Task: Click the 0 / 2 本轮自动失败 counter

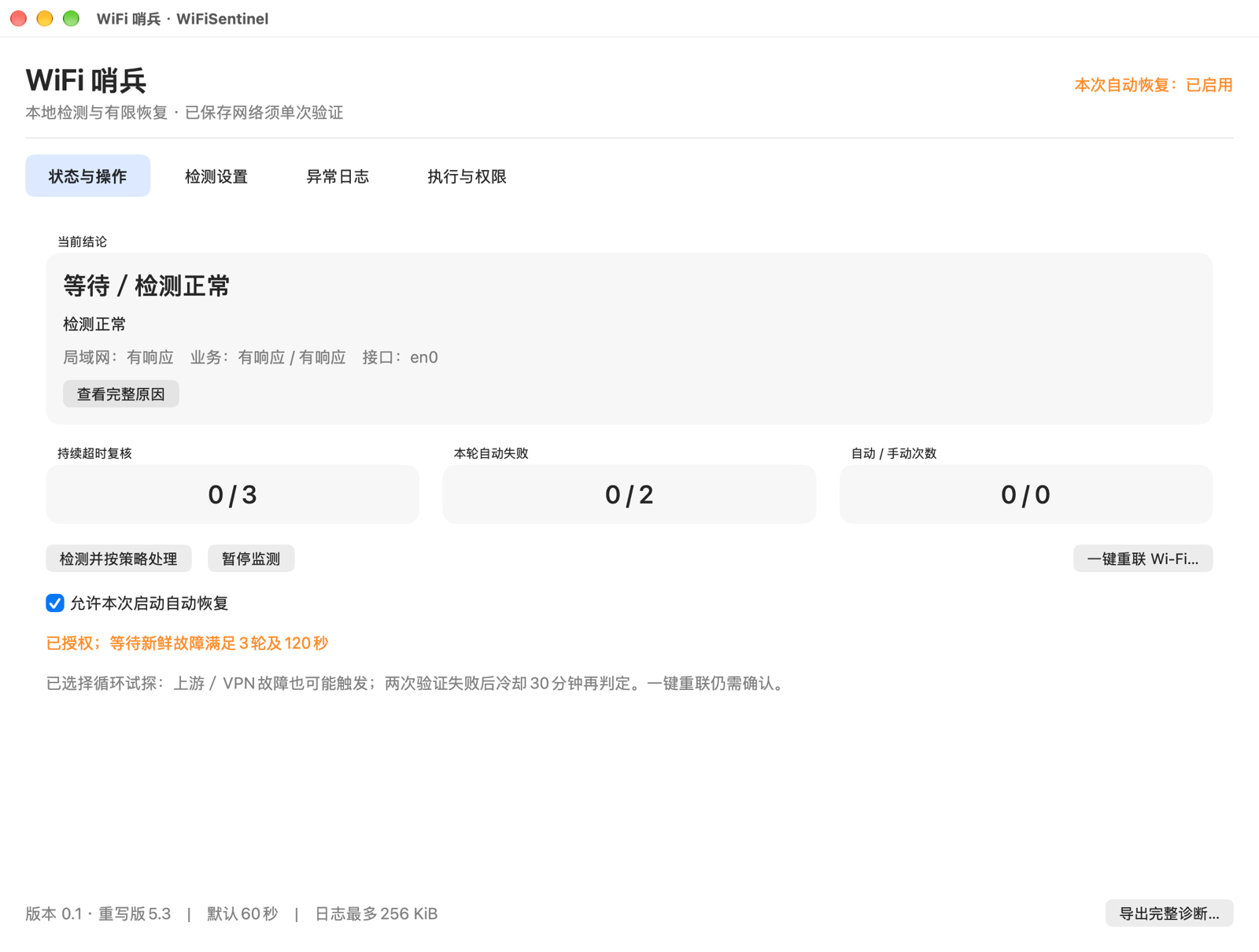Action: [x=629, y=494]
